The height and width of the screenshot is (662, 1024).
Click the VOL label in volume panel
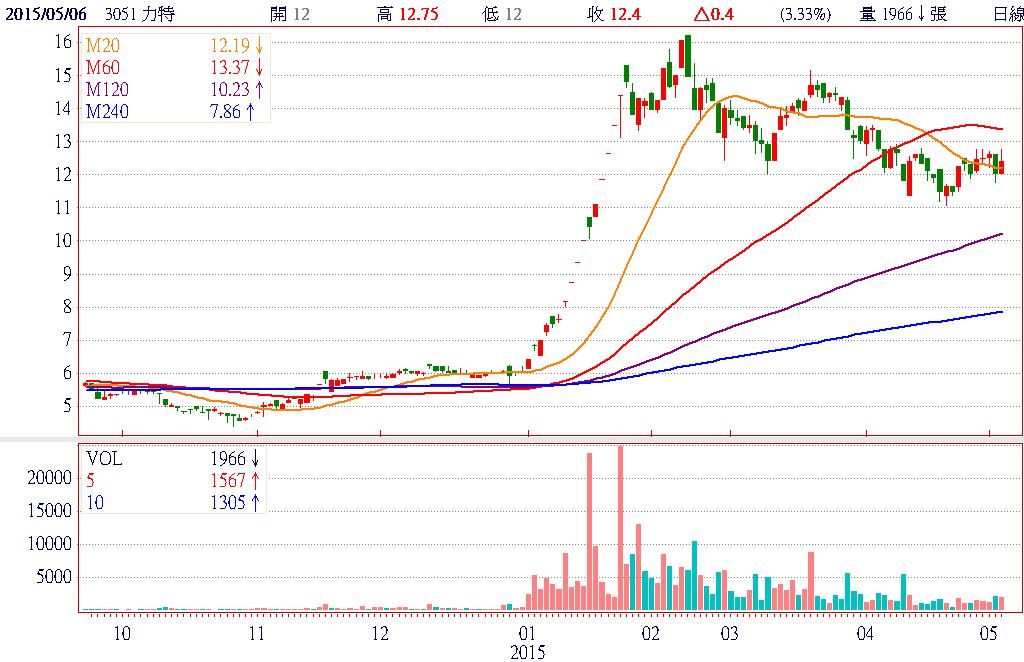click(102, 459)
